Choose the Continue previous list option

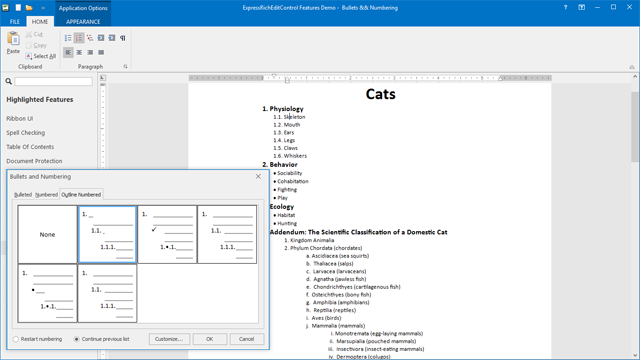click(101, 339)
